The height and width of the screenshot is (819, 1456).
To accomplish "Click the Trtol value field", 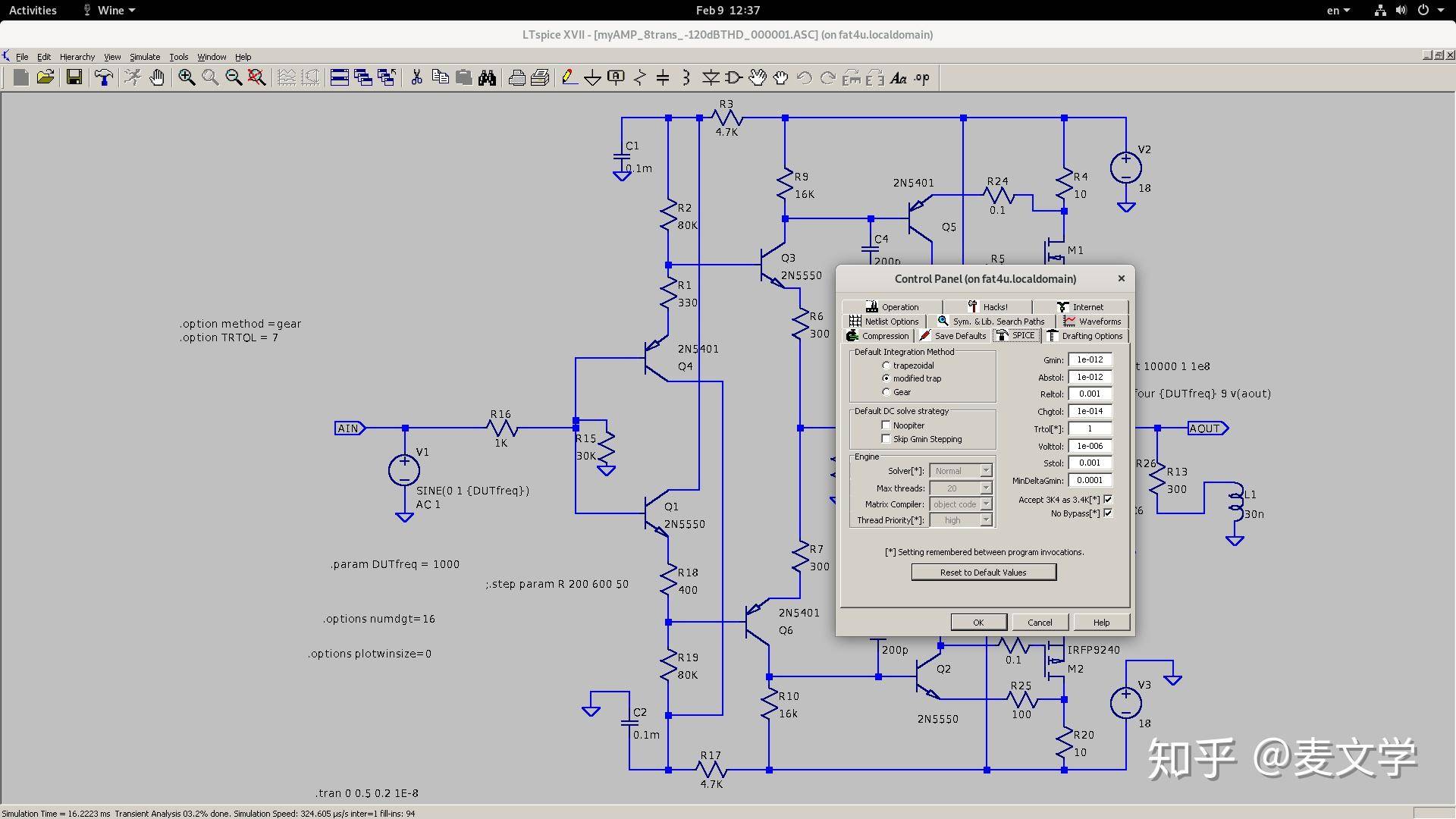I will pyautogui.click(x=1090, y=428).
